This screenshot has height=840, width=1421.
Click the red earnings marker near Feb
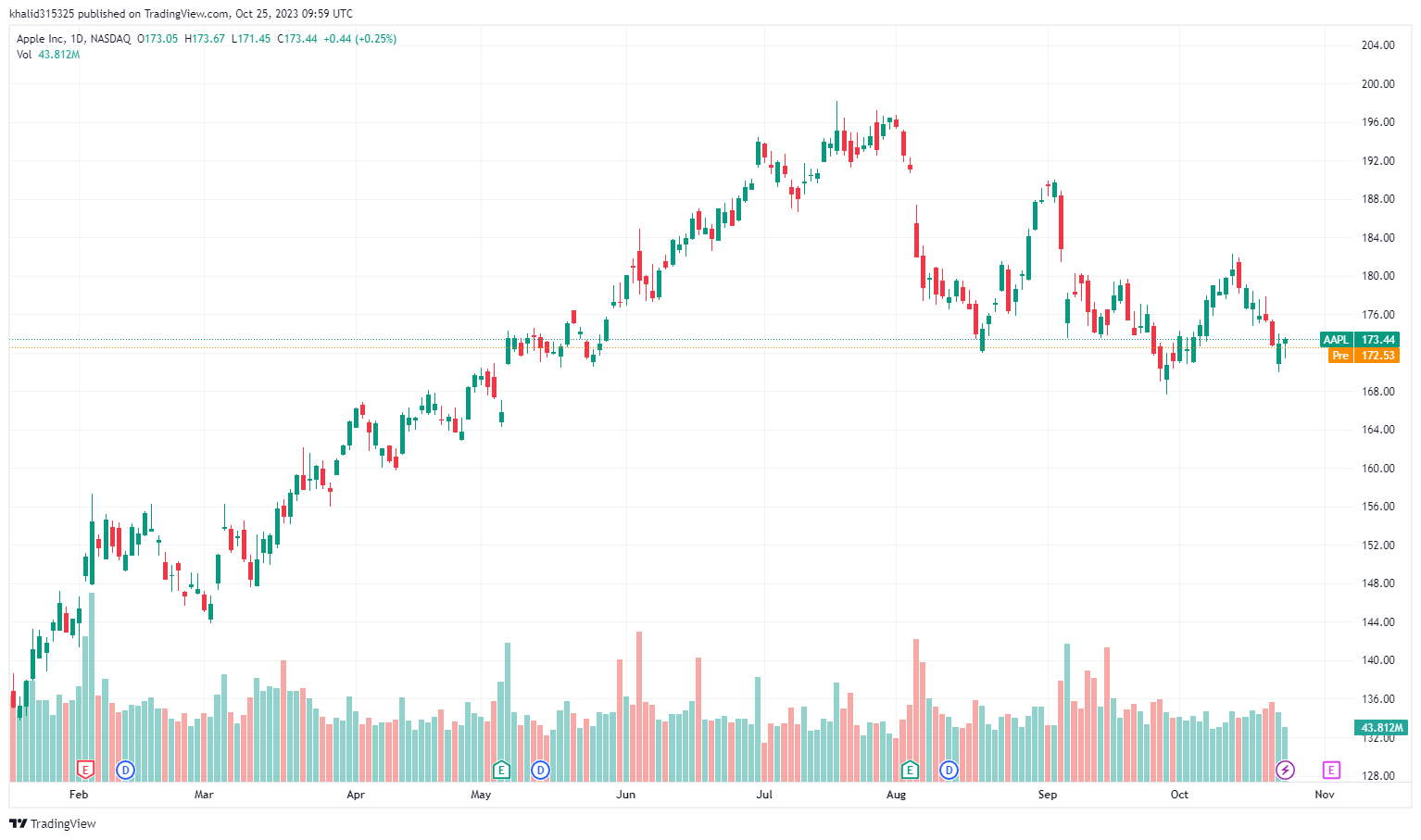click(x=85, y=770)
